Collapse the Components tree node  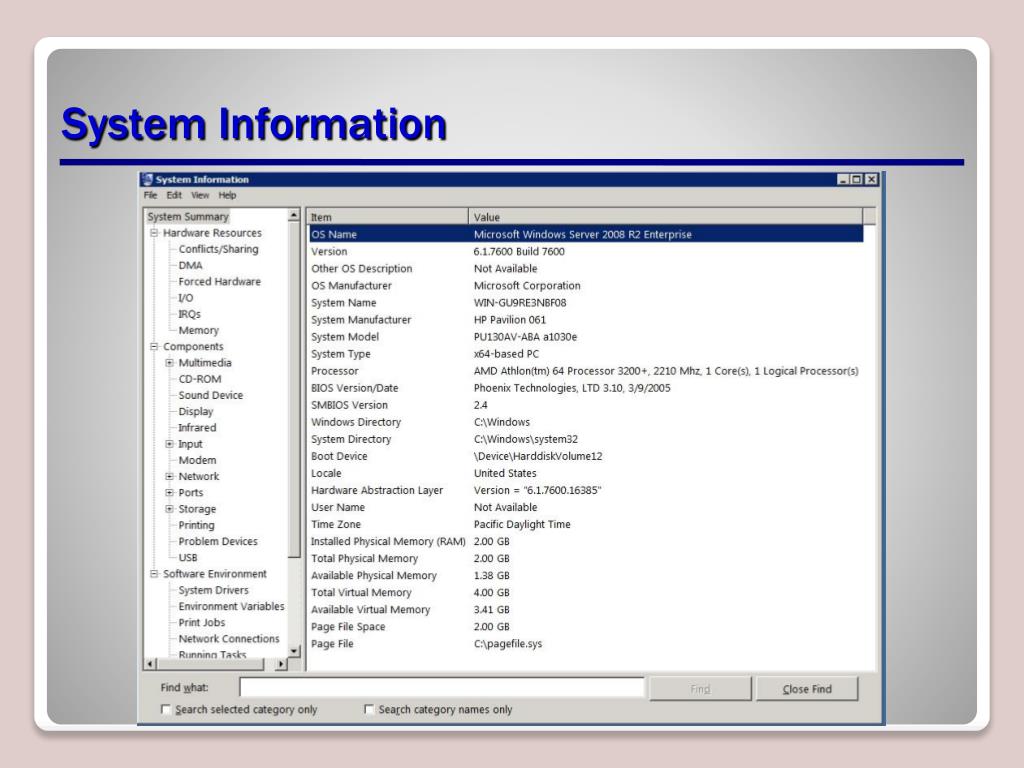point(154,347)
